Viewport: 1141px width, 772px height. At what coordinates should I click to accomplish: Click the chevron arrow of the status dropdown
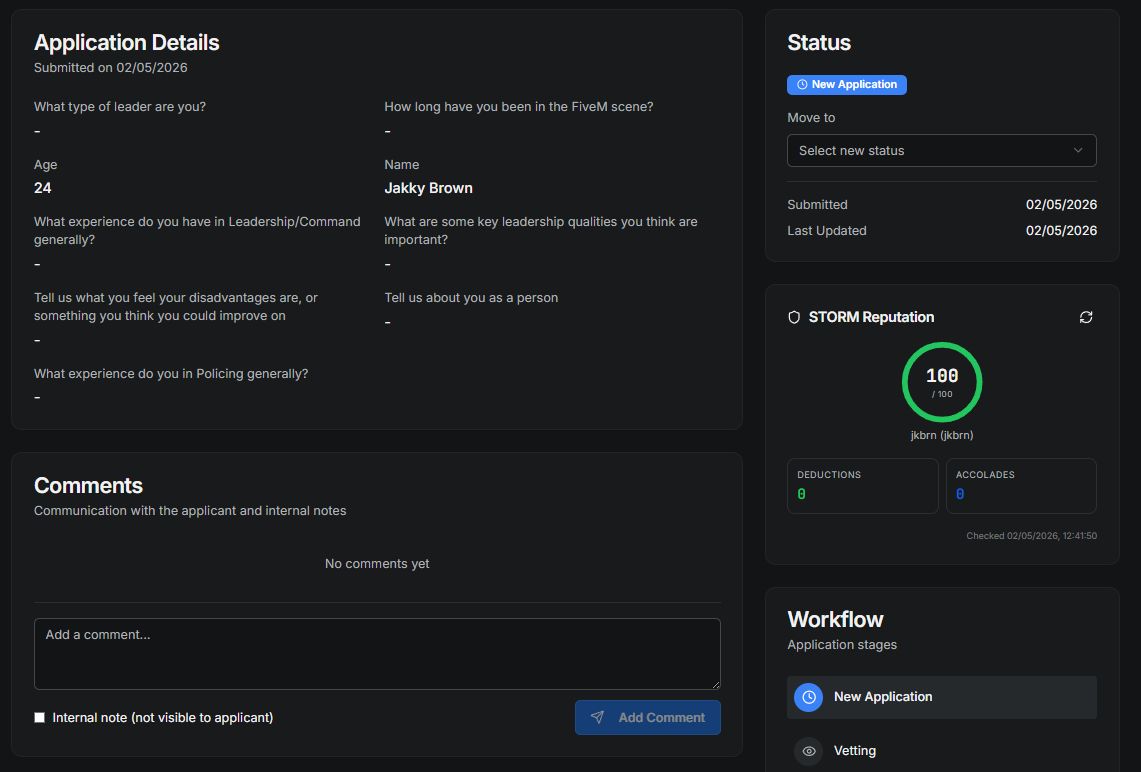tap(1078, 151)
